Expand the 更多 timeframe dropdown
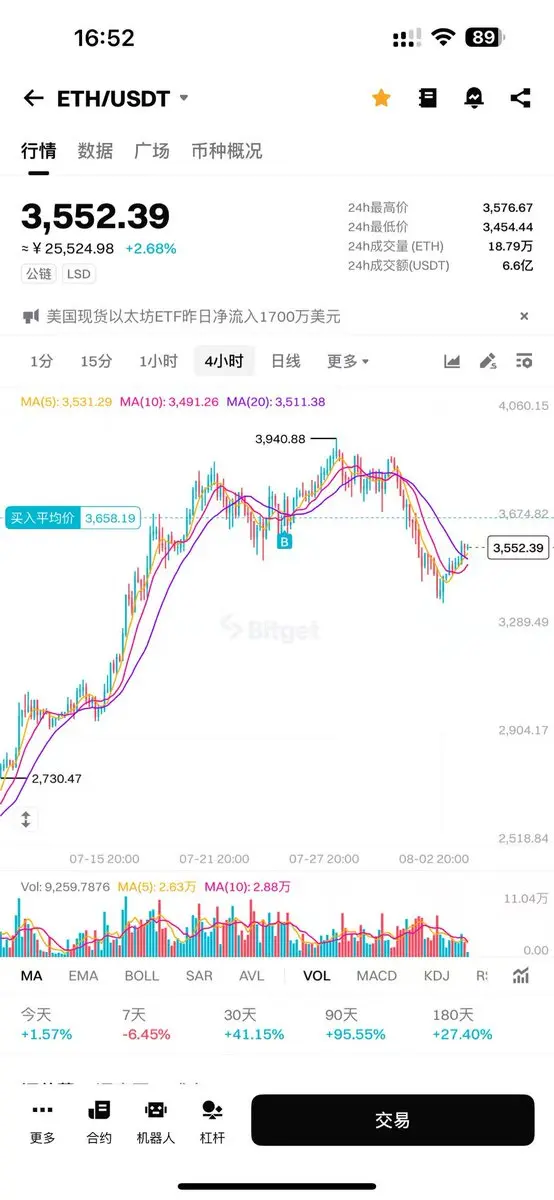This screenshot has width=554, height=1200. (348, 361)
